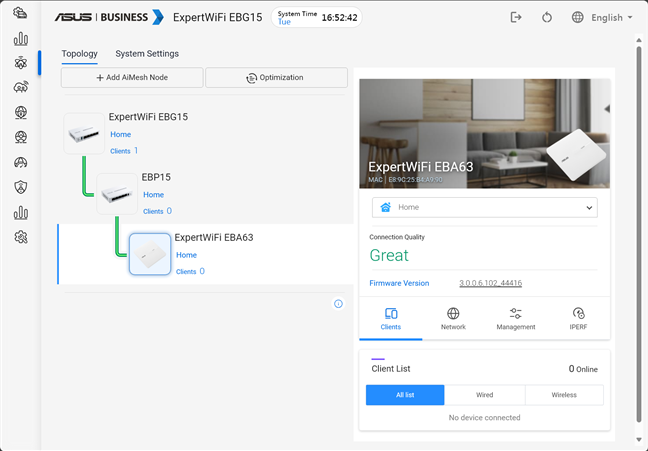Click the Add AiMesh Node button
Screen dimensions: 648x451
(x=132, y=77)
